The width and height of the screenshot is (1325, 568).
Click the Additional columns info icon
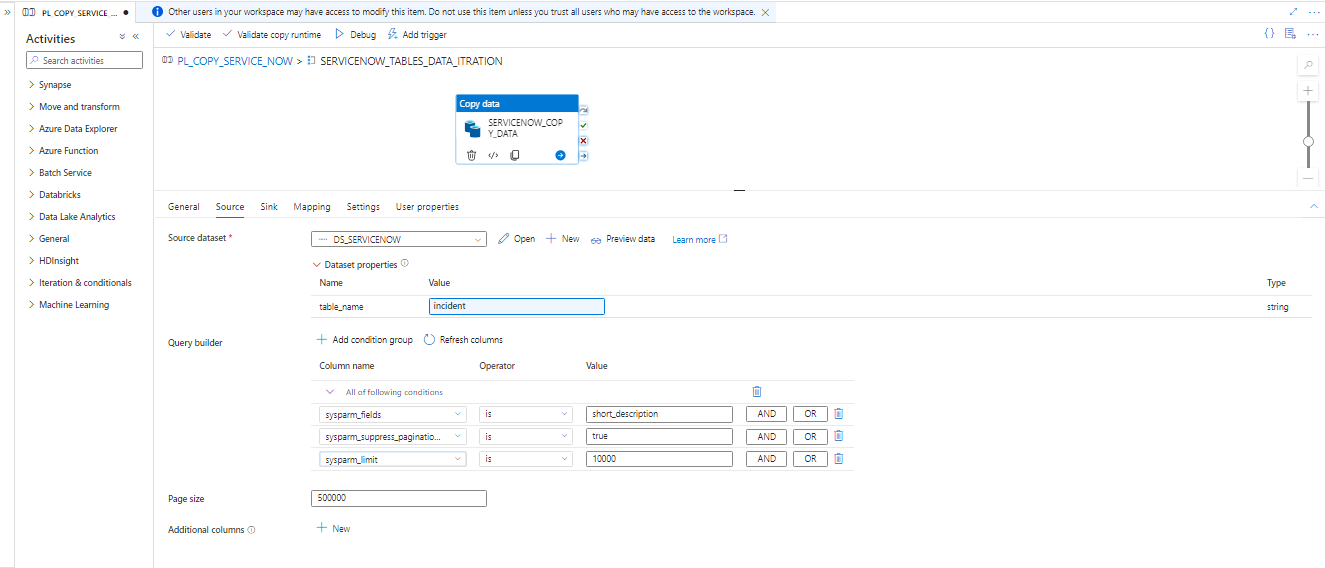click(x=251, y=530)
